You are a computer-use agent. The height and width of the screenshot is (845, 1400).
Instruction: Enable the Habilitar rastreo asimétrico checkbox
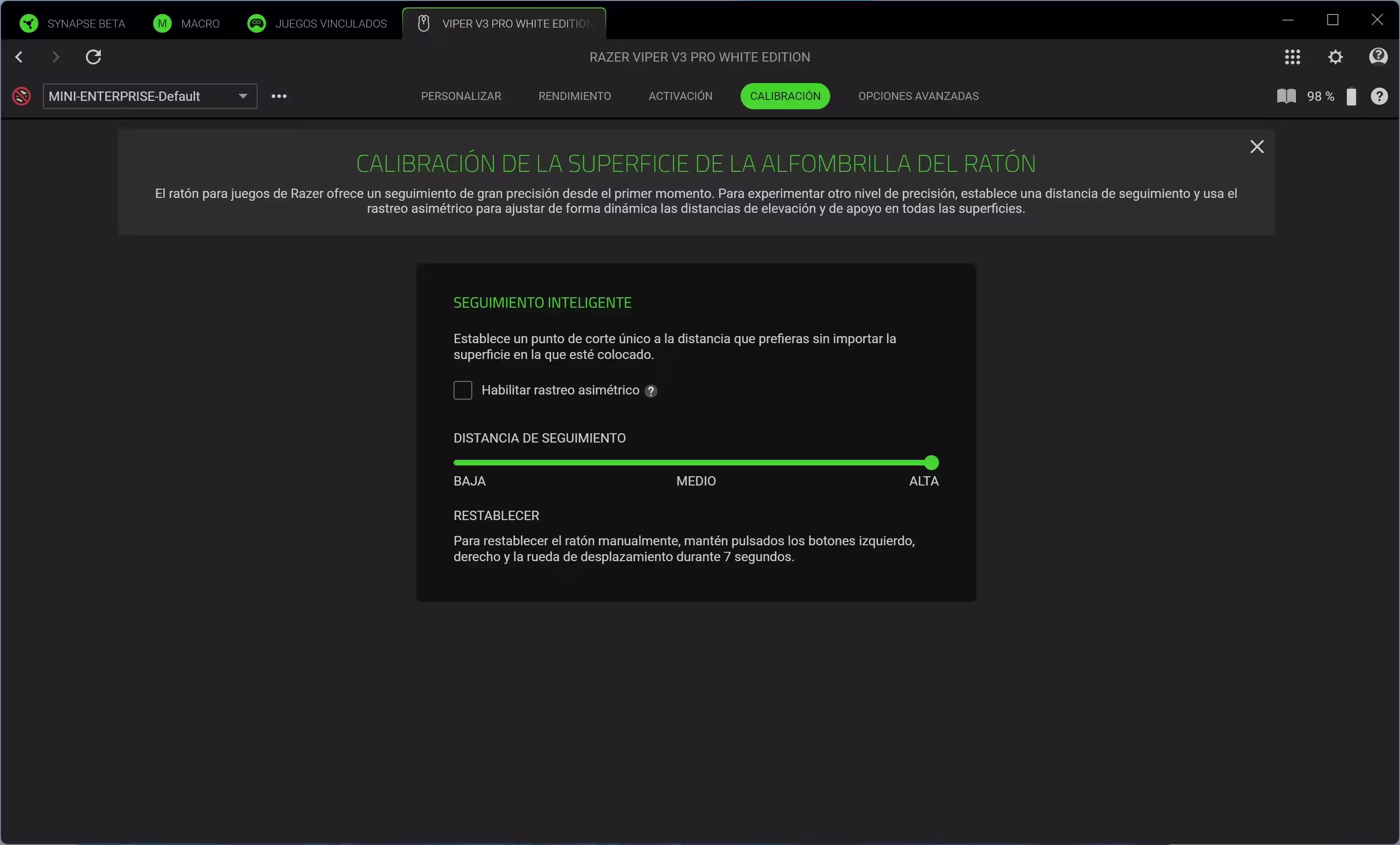[462, 390]
